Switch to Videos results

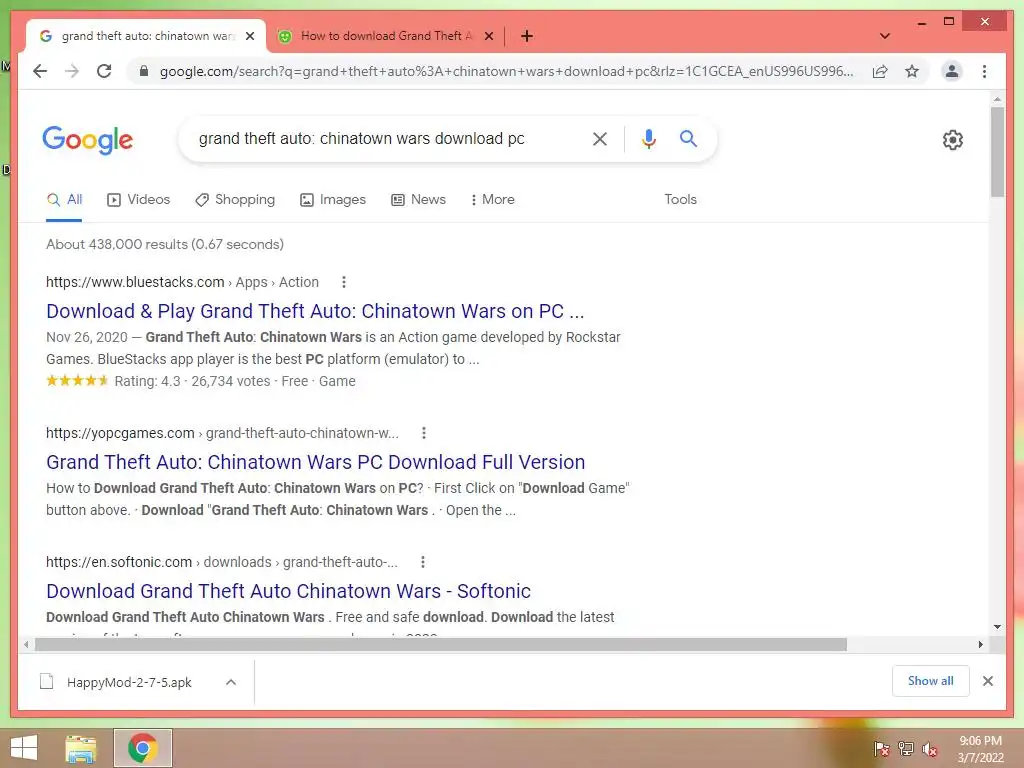[138, 200]
